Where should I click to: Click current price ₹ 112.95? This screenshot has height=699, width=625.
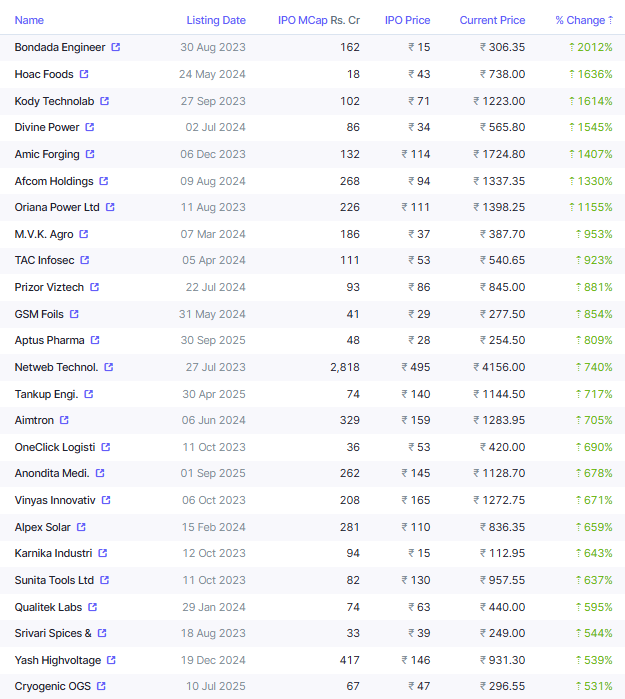click(502, 553)
